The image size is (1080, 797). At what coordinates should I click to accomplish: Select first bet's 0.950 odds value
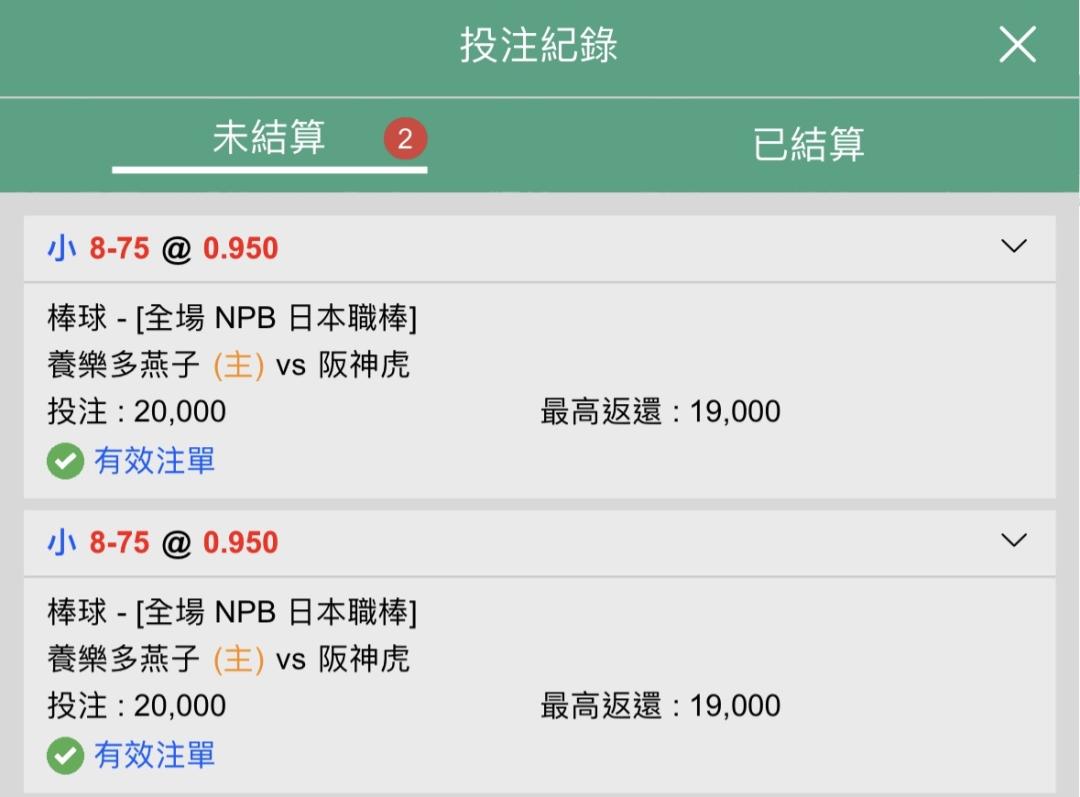click(x=240, y=248)
